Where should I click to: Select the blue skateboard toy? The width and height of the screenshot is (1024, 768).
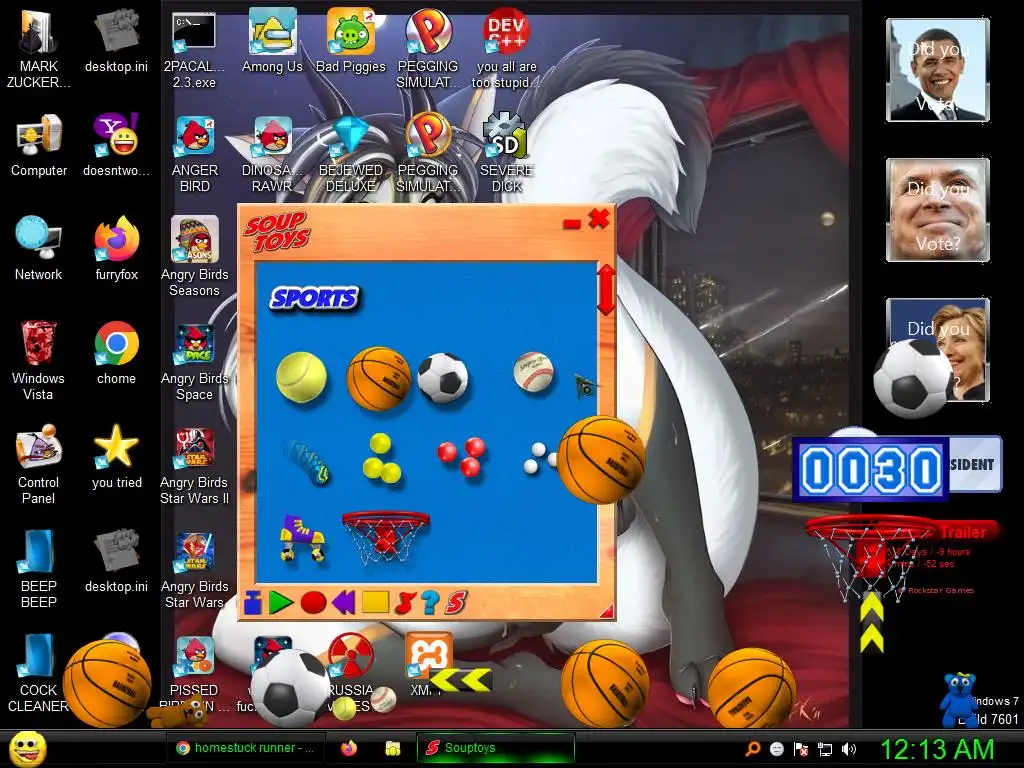[309, 462]
